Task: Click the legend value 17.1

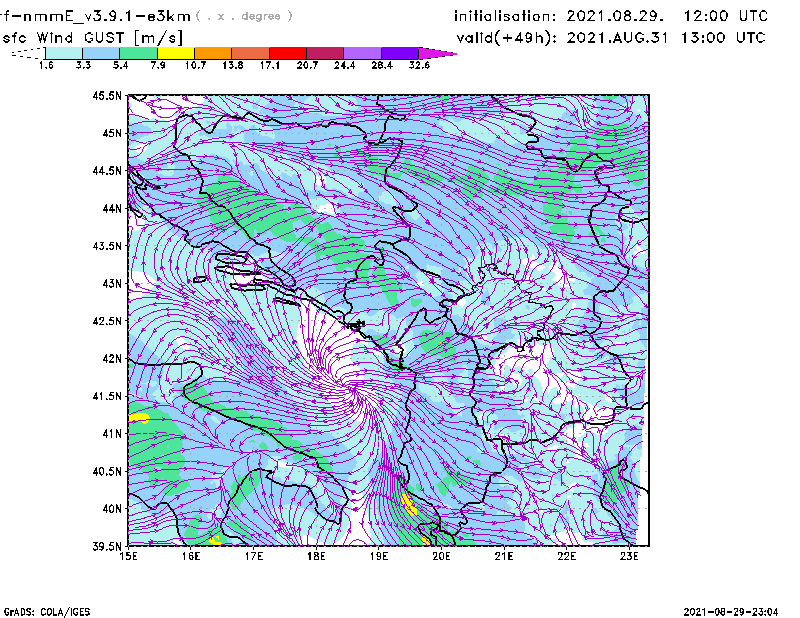Action: (x=270, y=65)
